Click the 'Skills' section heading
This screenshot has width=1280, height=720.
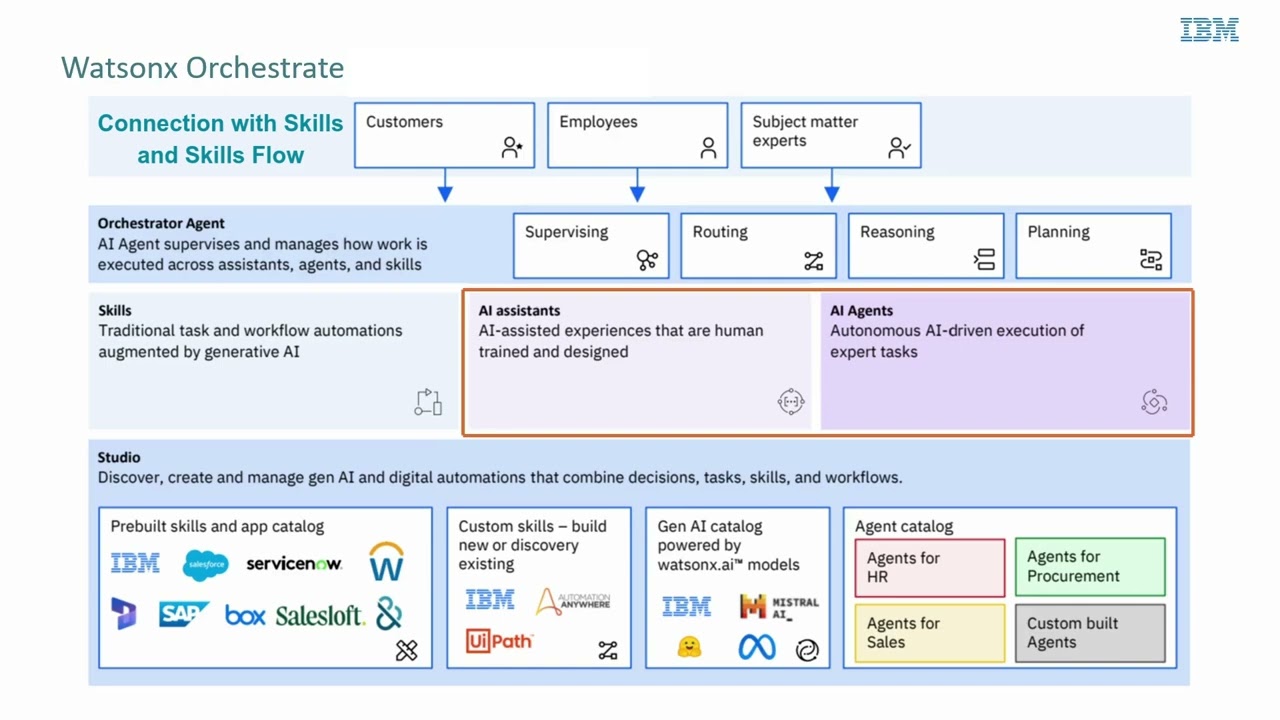[114, 310]
